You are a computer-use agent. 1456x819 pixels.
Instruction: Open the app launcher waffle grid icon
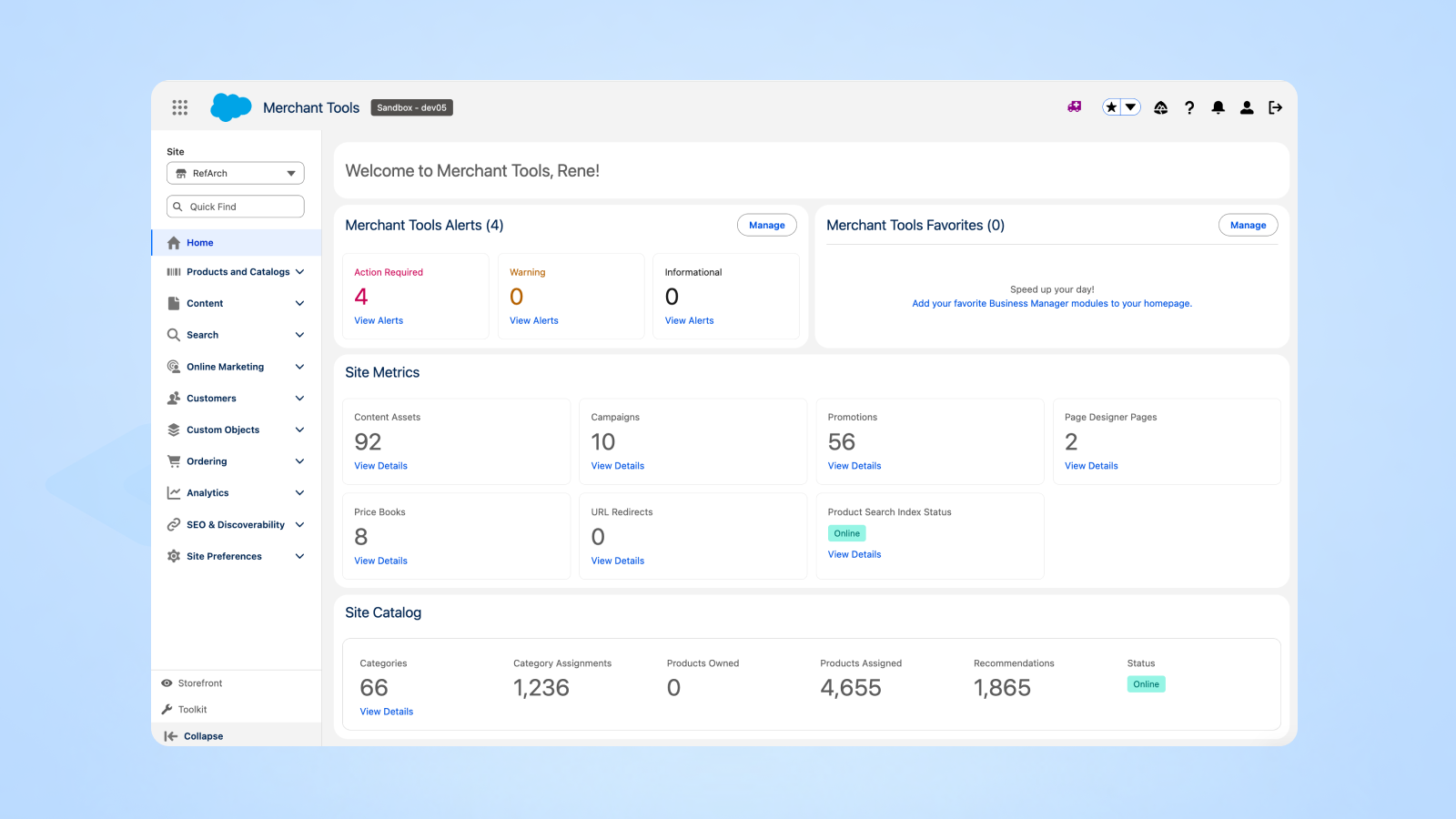[x=179, y=106]
